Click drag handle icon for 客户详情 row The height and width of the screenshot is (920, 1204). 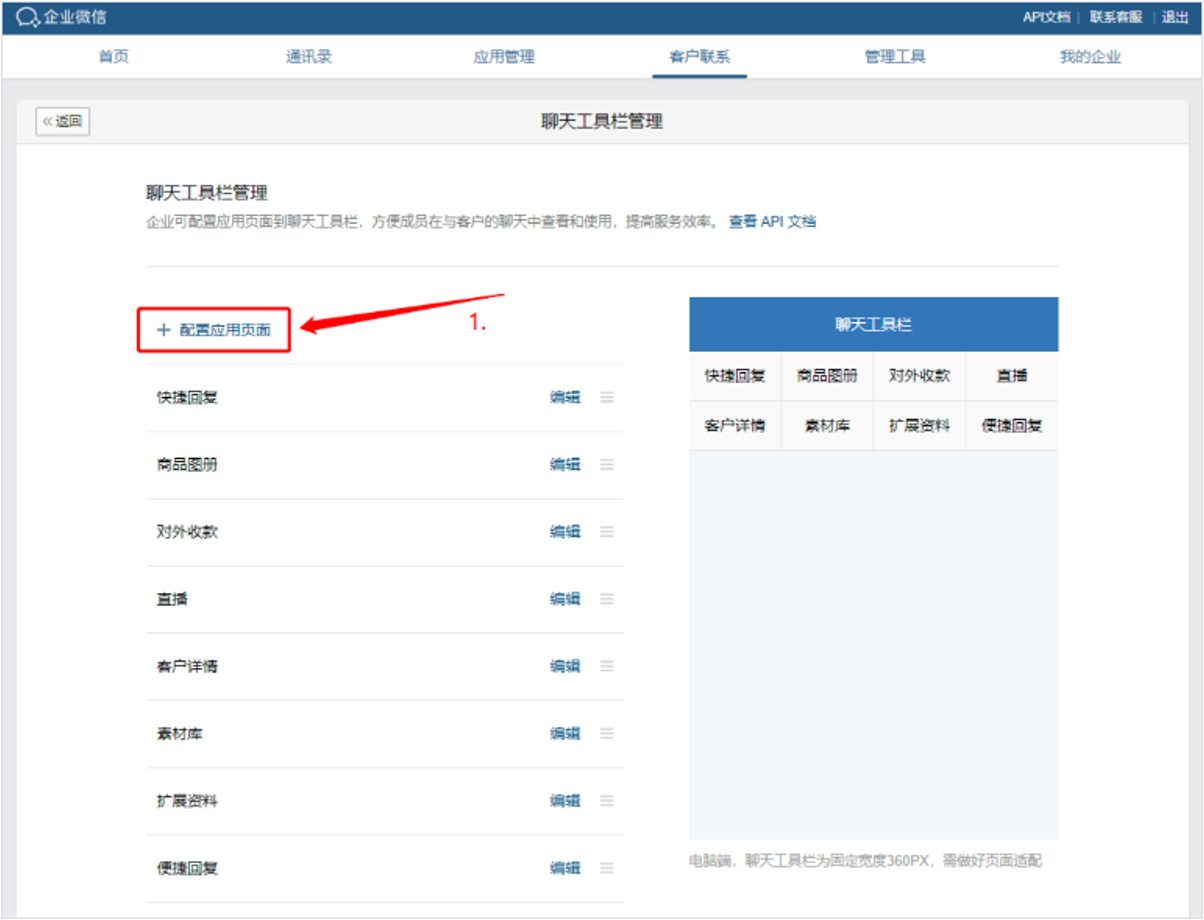pos(607,666)
